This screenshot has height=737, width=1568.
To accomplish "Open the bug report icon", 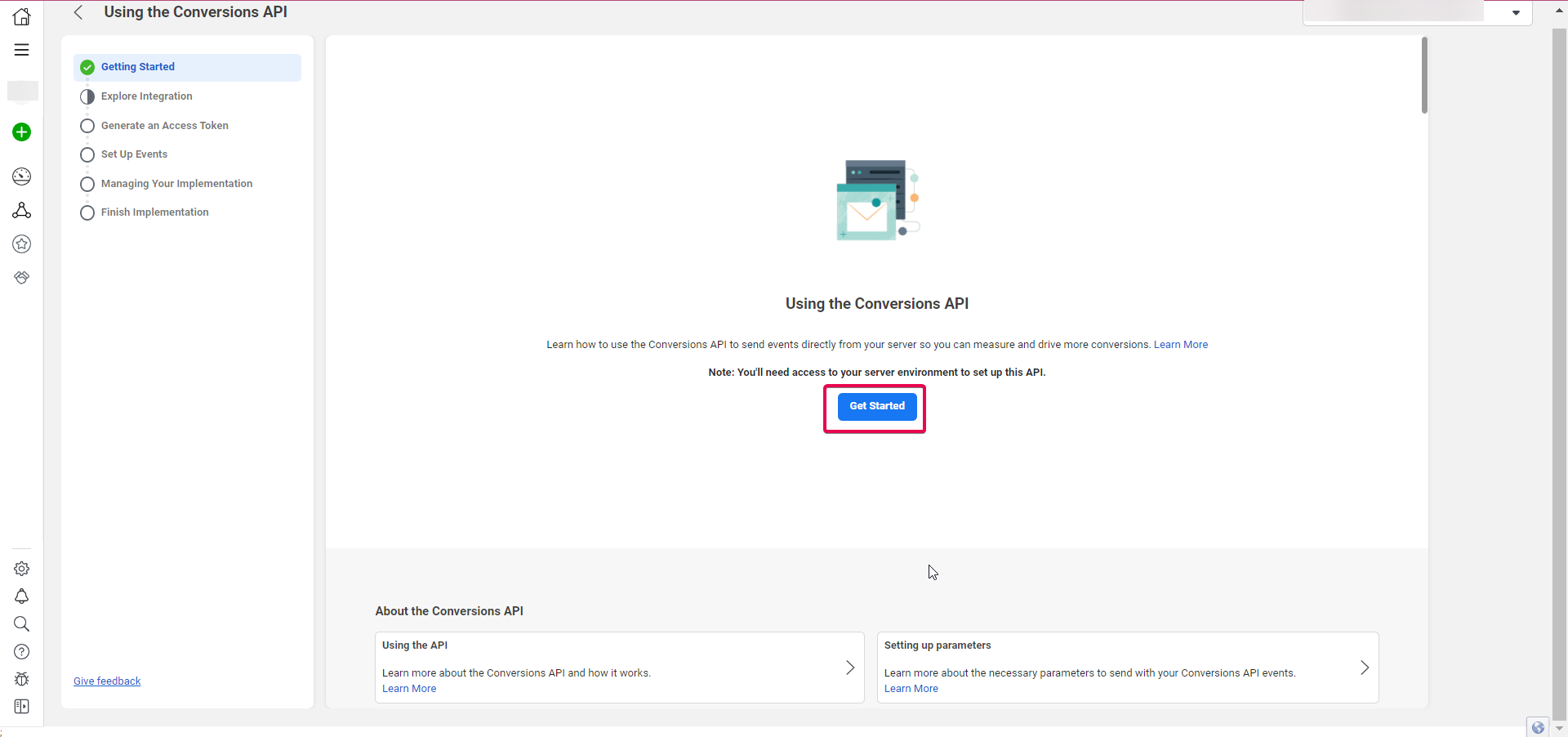I will [22, 679].
